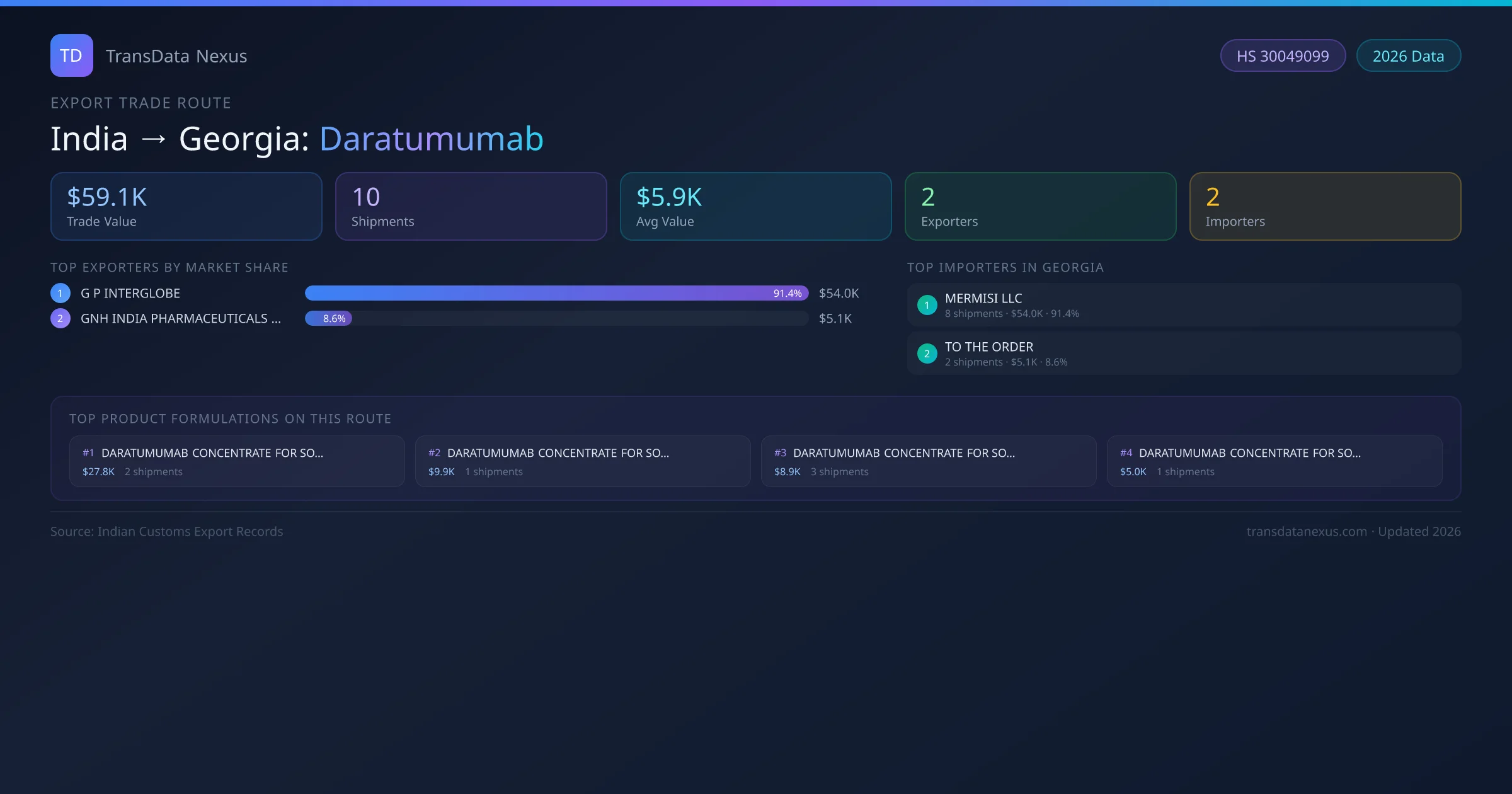Expand the truncated #1 Daratumumab formulation card
The image size is (1512, 794).
[x=237, y=461]
